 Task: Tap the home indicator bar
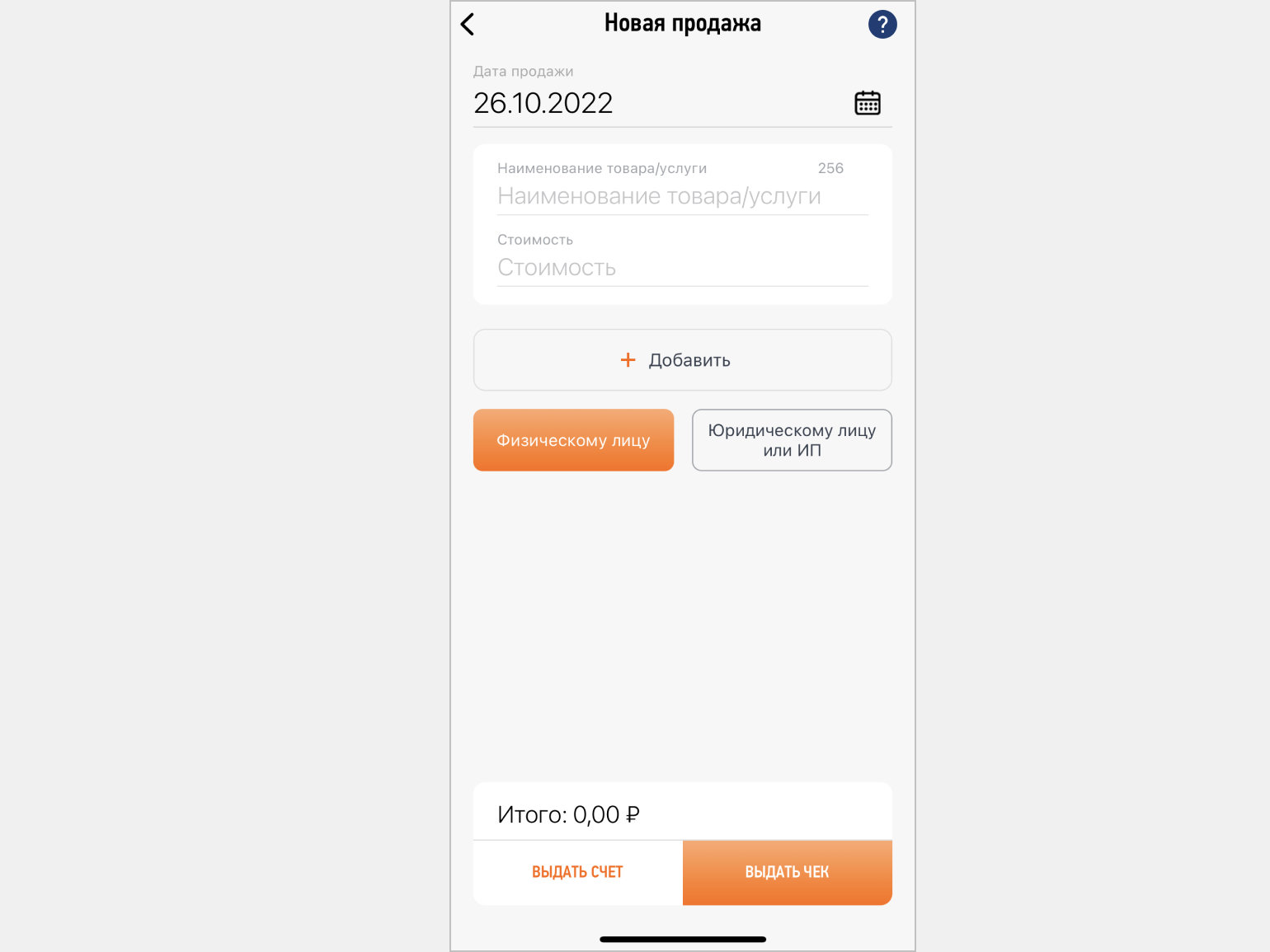tap(683, 939)
